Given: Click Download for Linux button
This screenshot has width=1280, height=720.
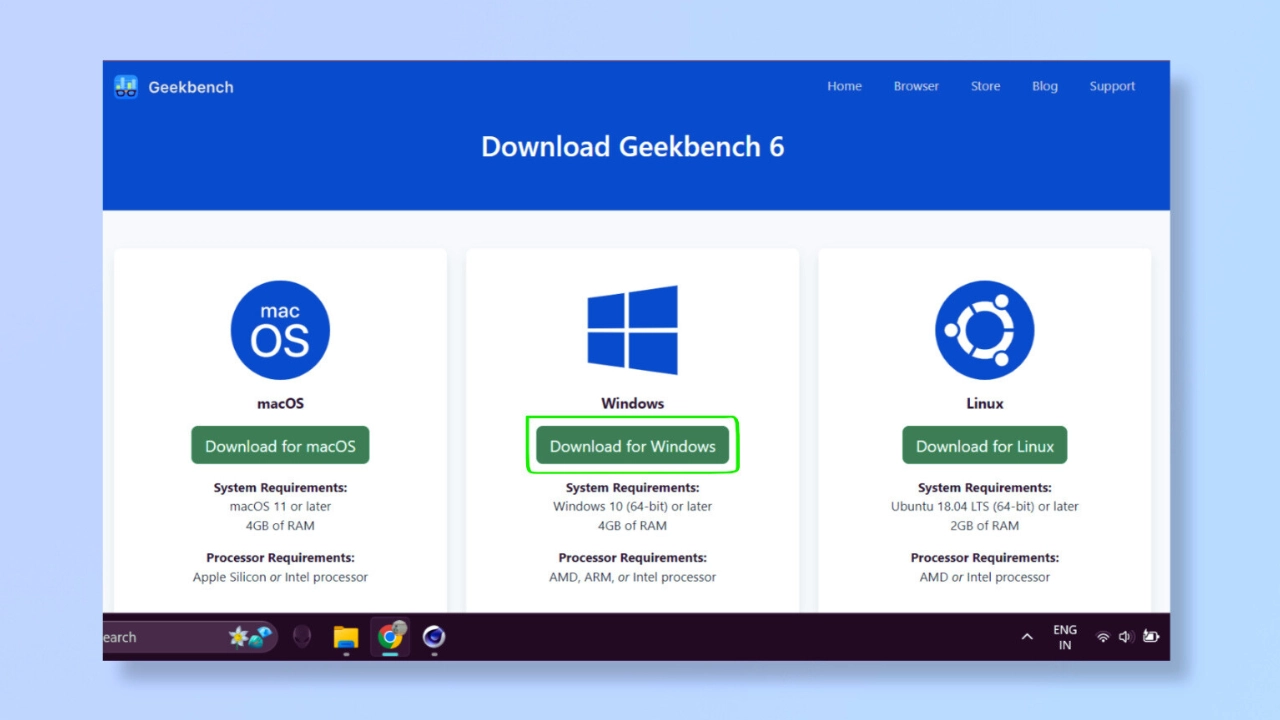Looking at the screenshot, I should 985,446.
